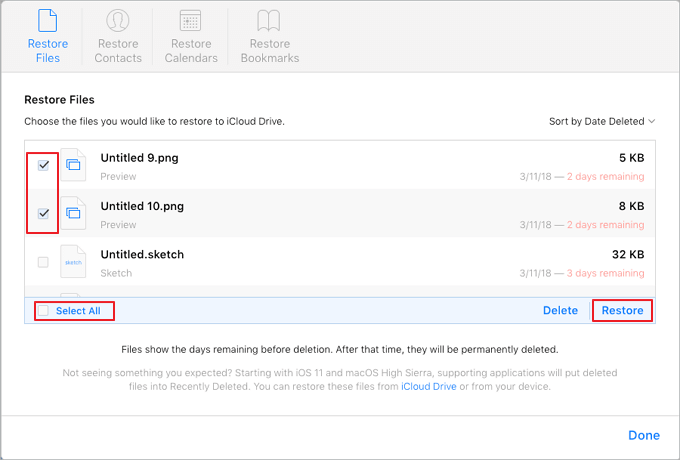The height and width of the screenshot is (460, 680).
Task: Uncheck the Untitled 10.png checkbox
Action: (43, 213)
